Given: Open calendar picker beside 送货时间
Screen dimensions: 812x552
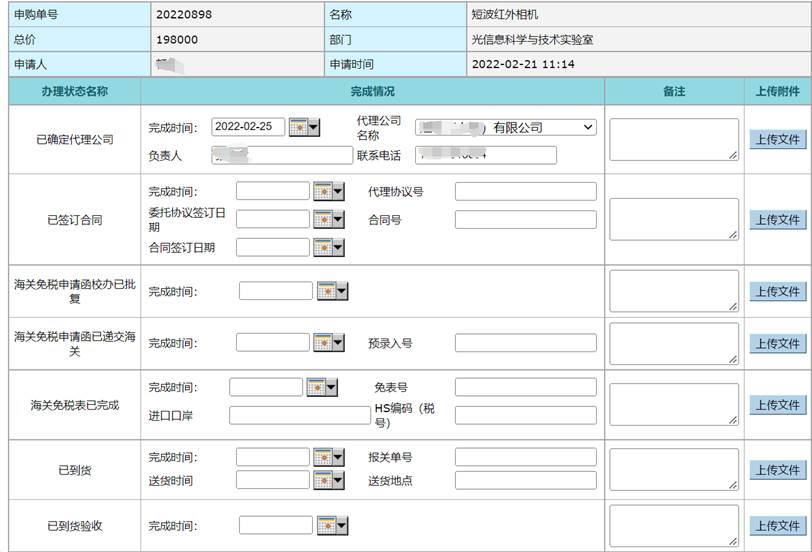Looking at the screenshot, I should 329,480.
